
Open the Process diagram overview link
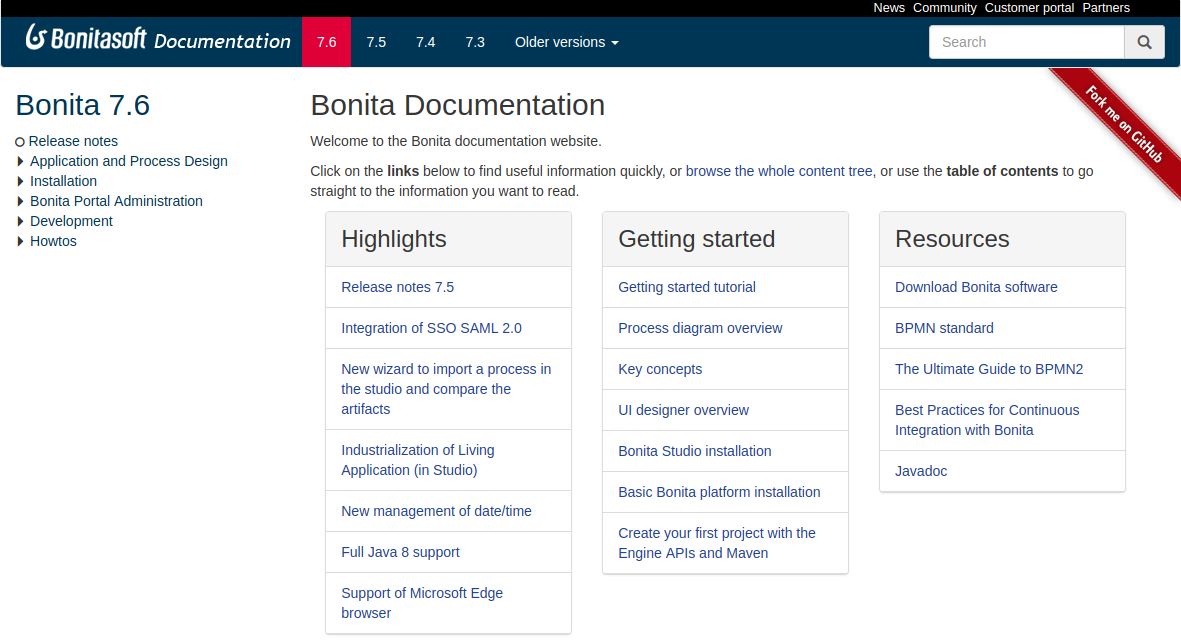pos(700,328)
